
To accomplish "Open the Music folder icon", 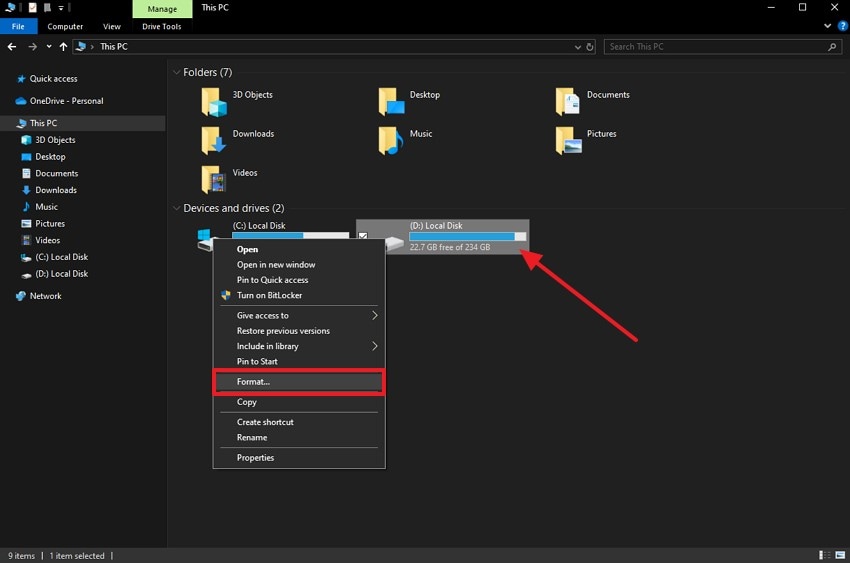I will point(391,141).
